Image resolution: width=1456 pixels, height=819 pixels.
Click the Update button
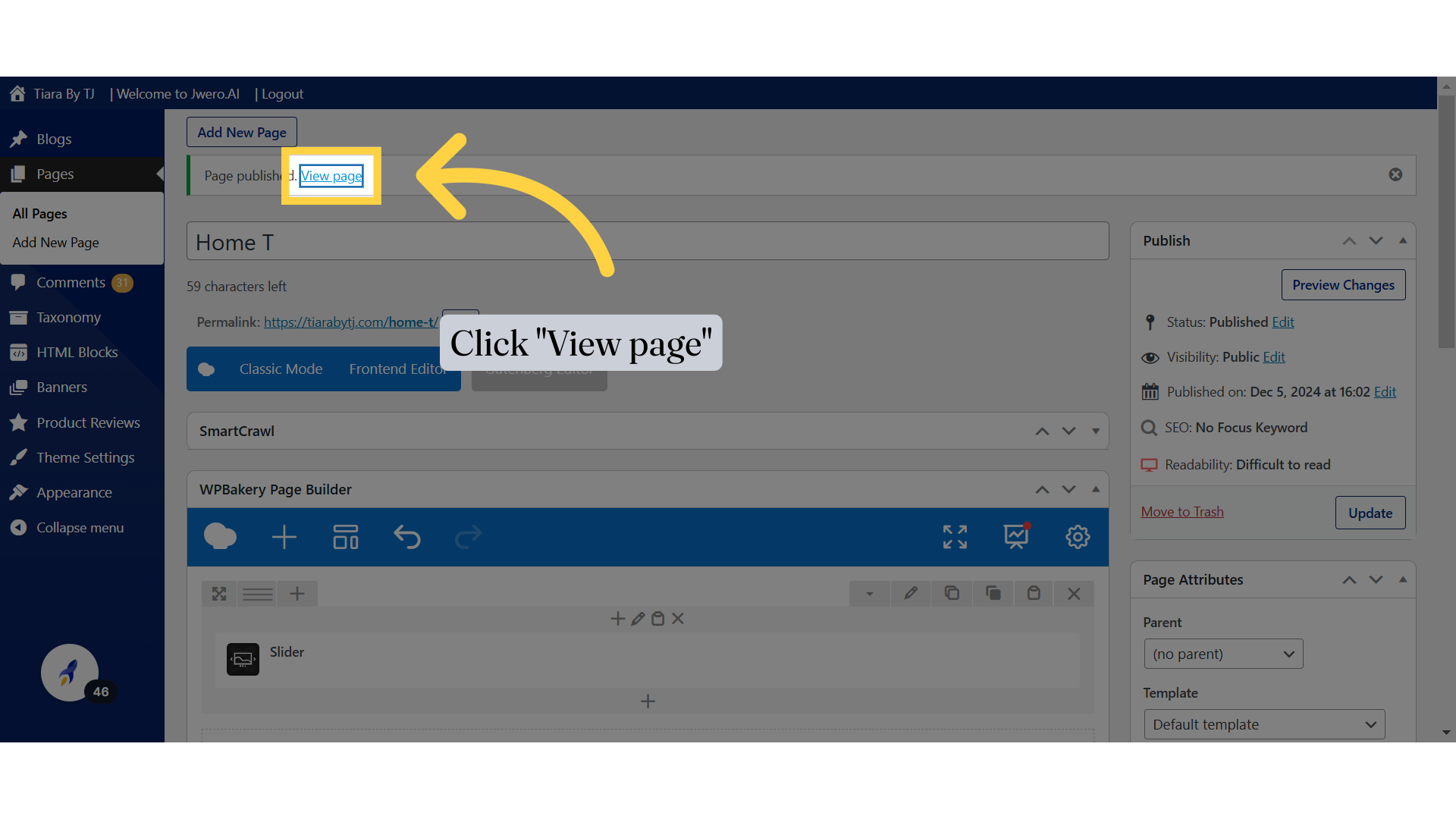(x=1370, y=513)
